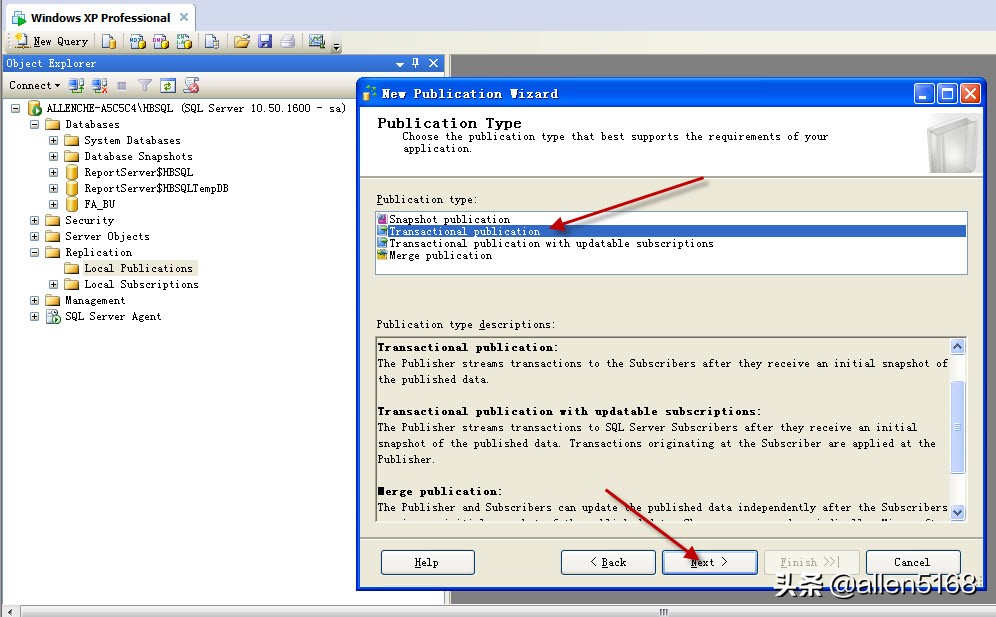Click the Next button in the wizard
Viewport: 996px width, 617px height.
click(709, 562)
